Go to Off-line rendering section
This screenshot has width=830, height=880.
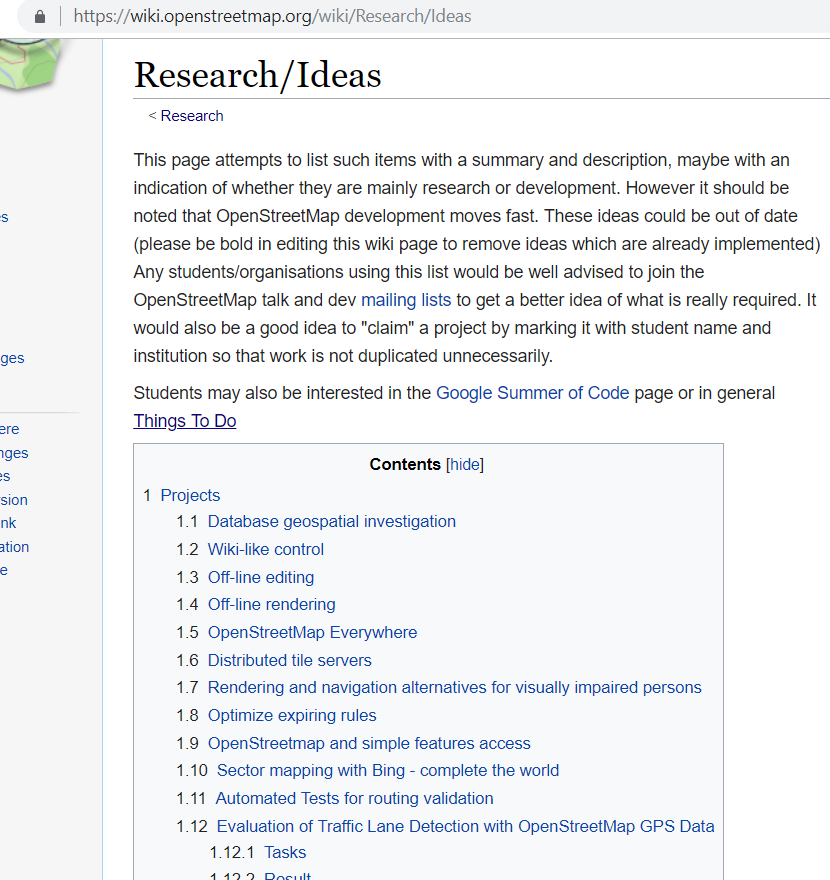272,604
